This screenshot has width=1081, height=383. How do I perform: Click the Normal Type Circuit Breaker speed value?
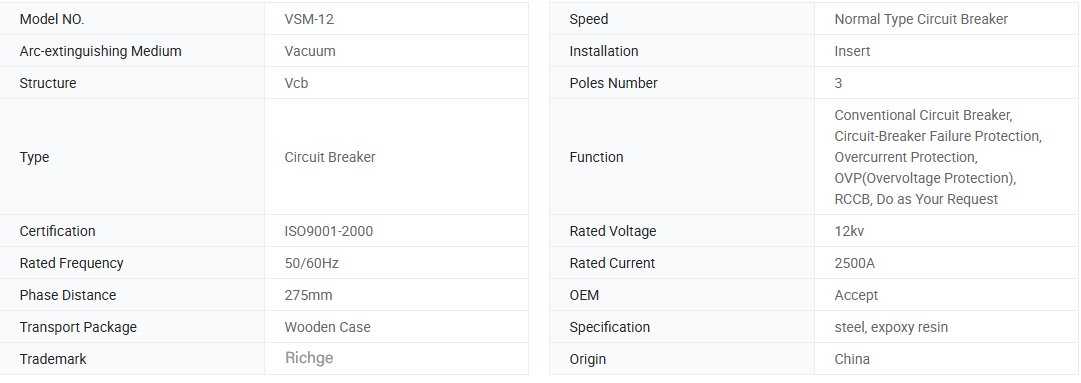921,19
